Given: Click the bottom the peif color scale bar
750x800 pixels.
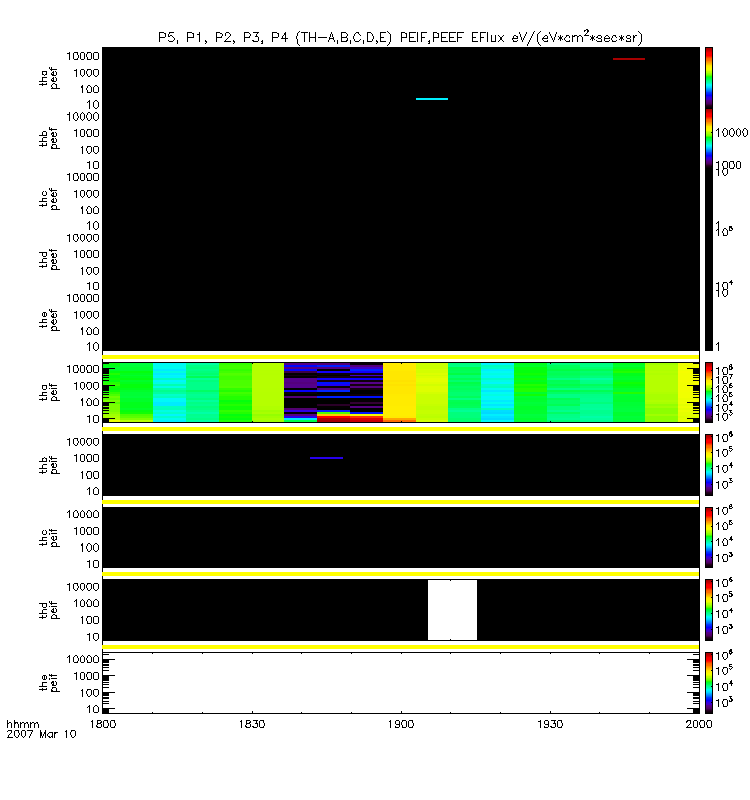Looking at the screenshot, I should point(709,680).
